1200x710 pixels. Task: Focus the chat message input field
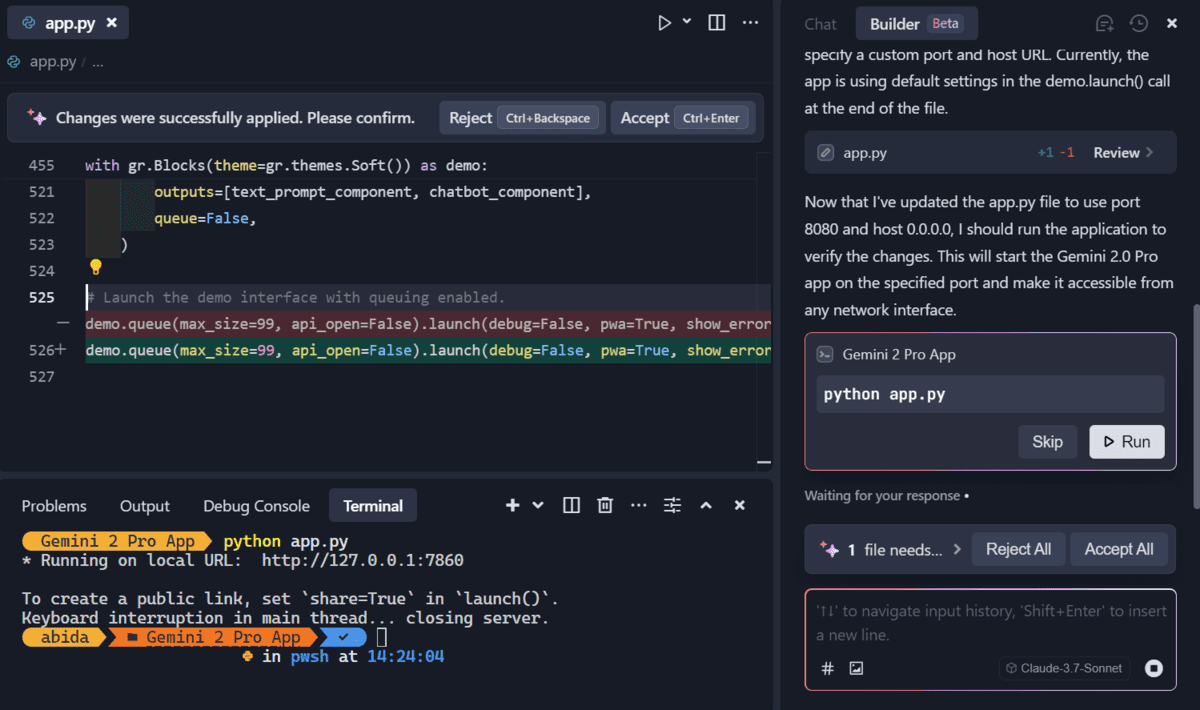[990, 623]
